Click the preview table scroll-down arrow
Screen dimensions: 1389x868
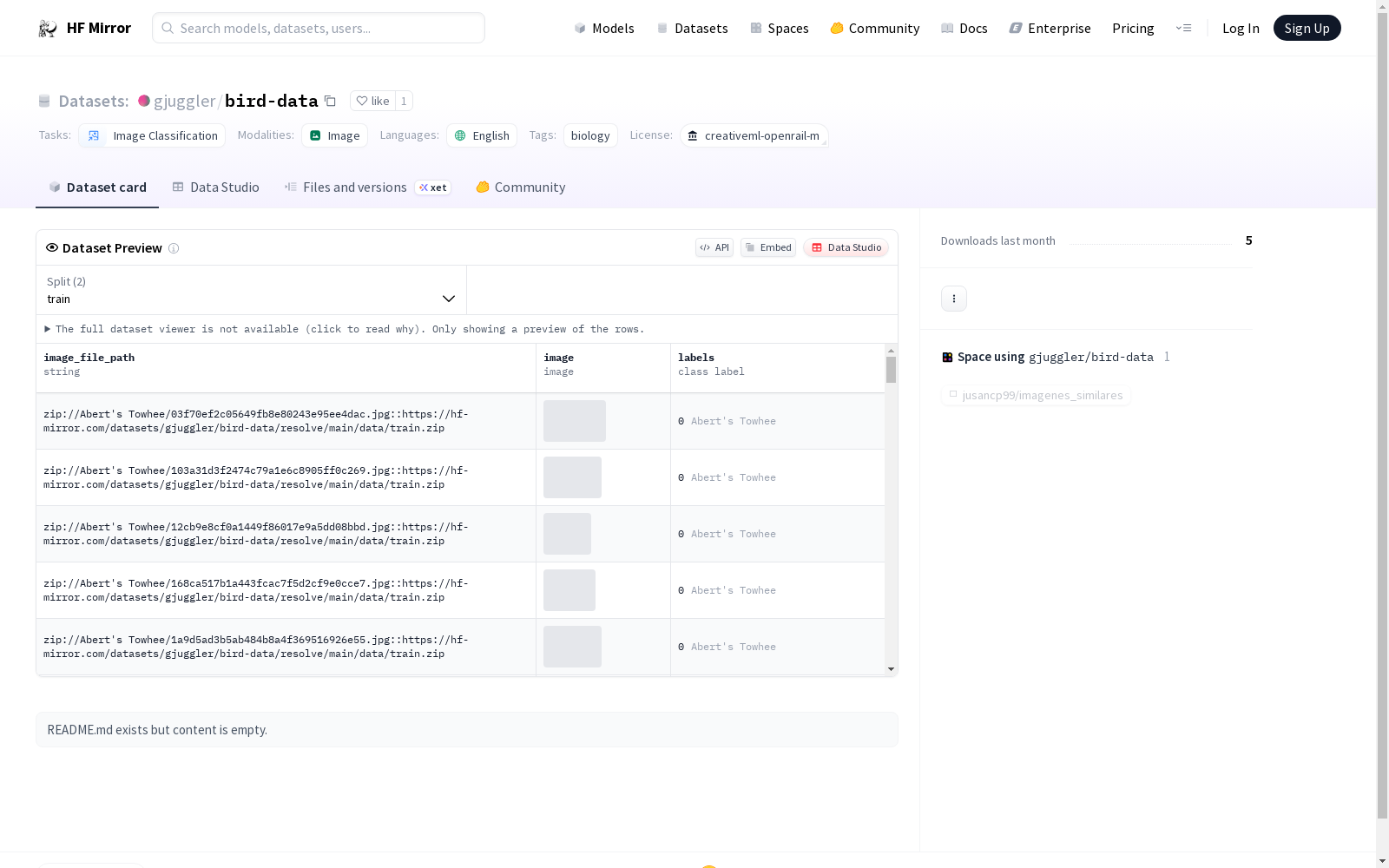click(891, 669)
